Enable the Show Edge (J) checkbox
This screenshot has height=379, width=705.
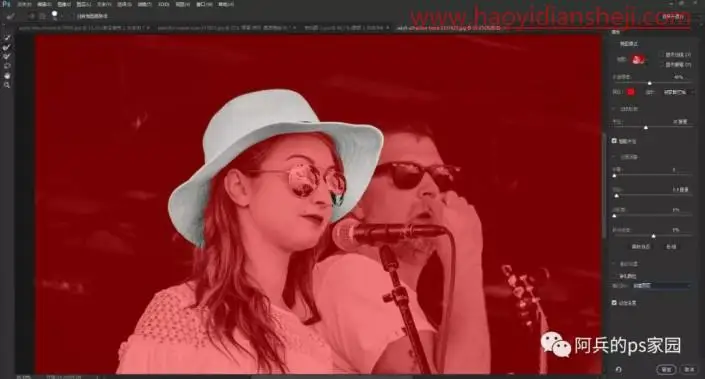point(662,54)
